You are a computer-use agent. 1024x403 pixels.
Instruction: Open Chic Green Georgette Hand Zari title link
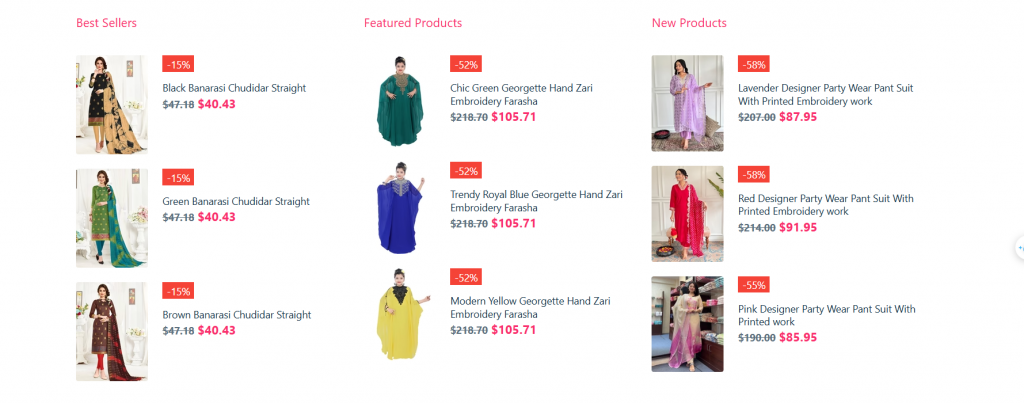[521, 95]
